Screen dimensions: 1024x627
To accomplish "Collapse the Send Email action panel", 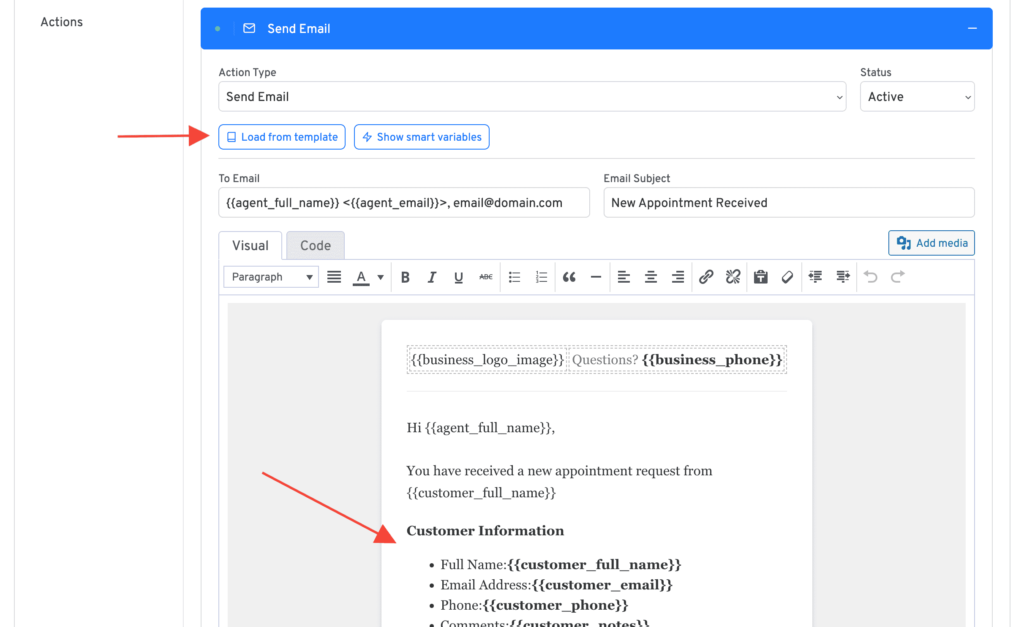I will 972,28.
